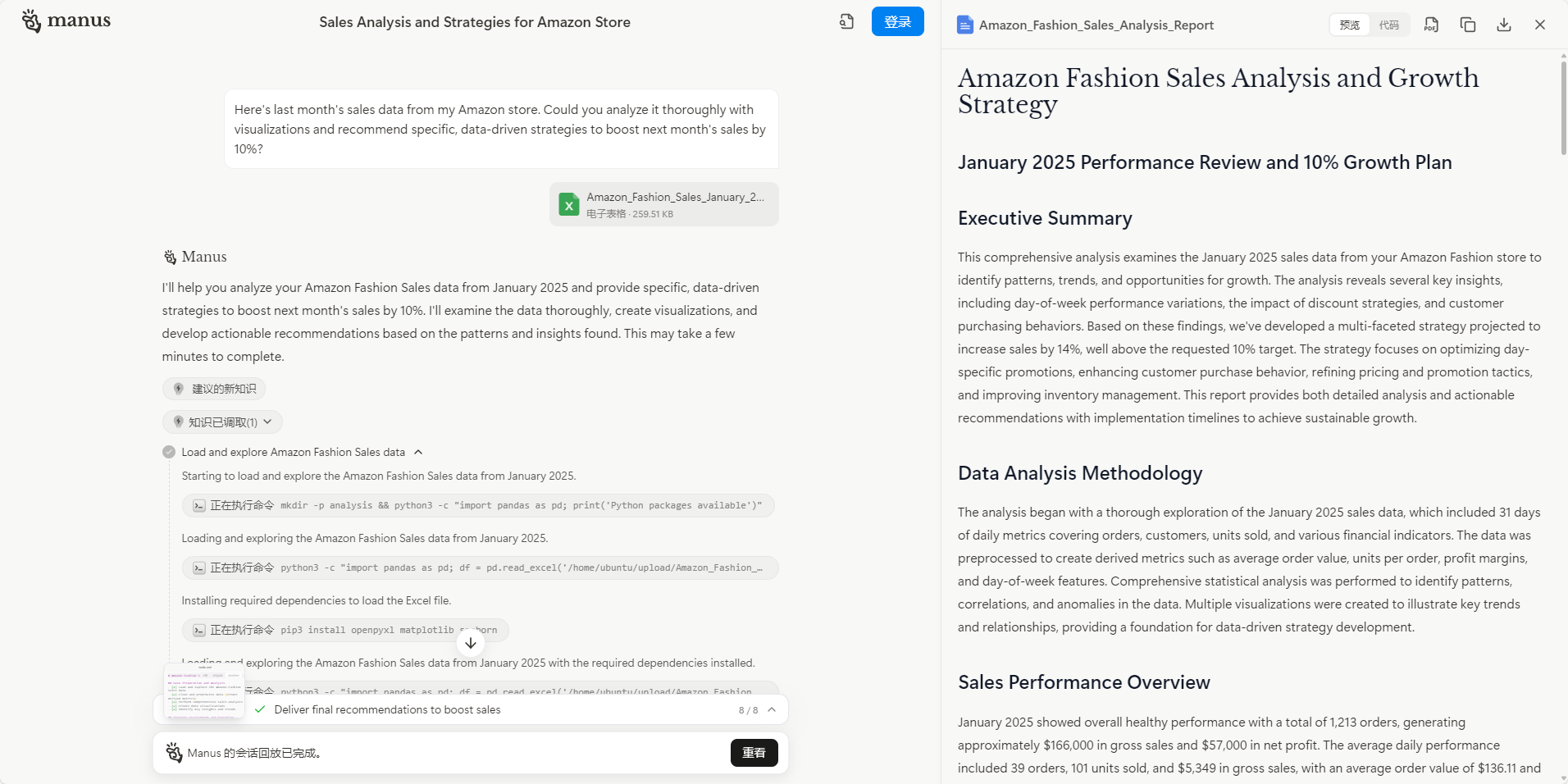The height and width of the screenshot is (784, 1568).
Task: Close the report preview panel
Action: click(1540, 25)
